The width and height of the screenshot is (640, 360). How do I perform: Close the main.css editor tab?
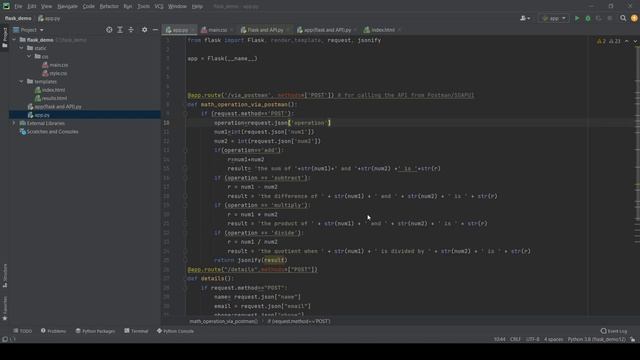tap(231, 30)
